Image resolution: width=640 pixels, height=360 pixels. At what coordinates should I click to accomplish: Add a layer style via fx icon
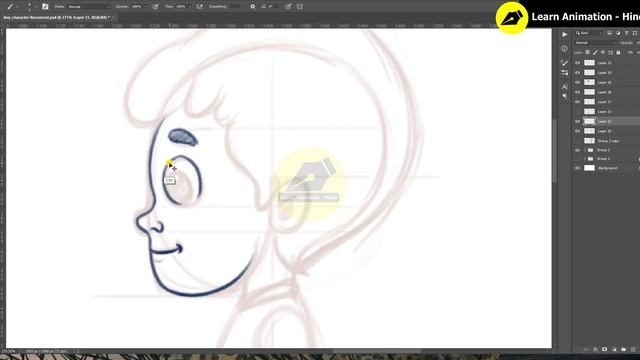(x=596, y=350)
